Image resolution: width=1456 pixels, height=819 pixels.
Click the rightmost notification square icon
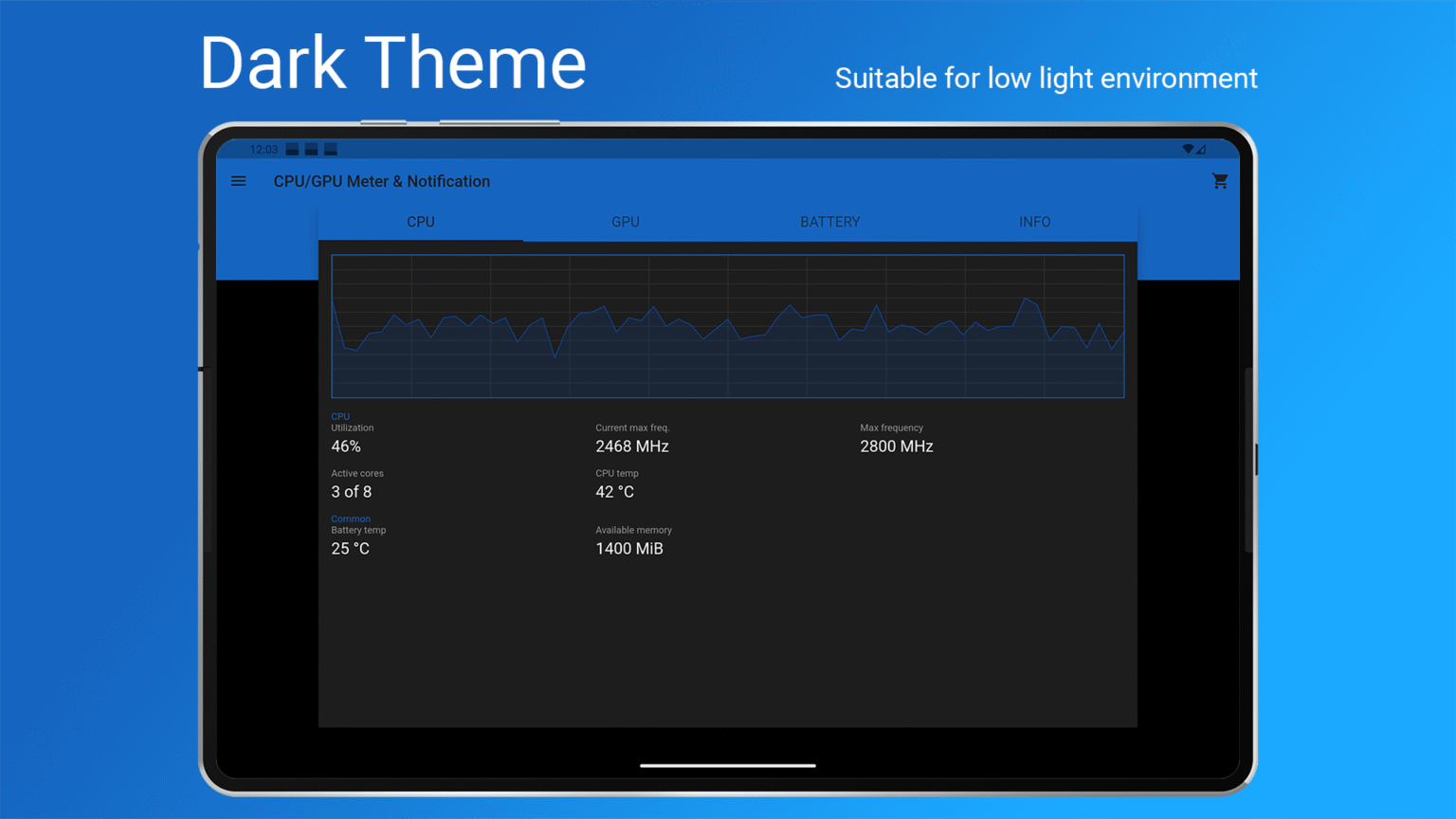click(329, 149)
